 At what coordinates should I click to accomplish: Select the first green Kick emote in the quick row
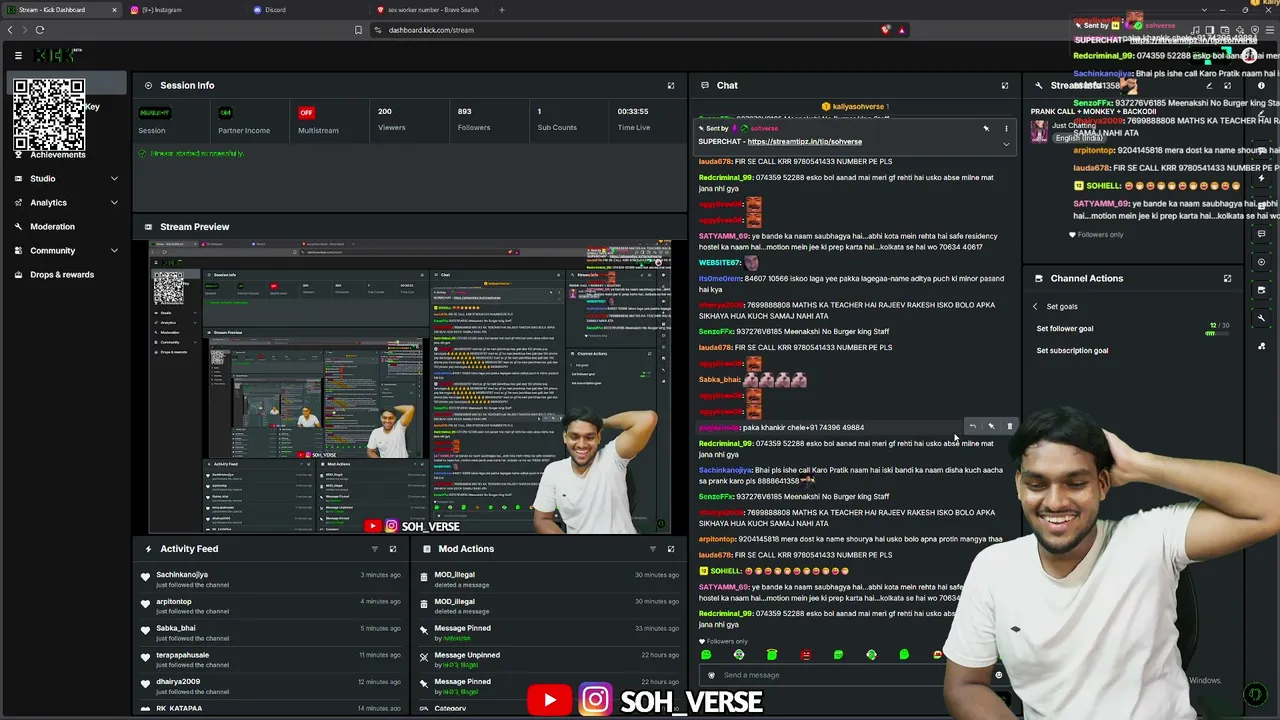706,655
